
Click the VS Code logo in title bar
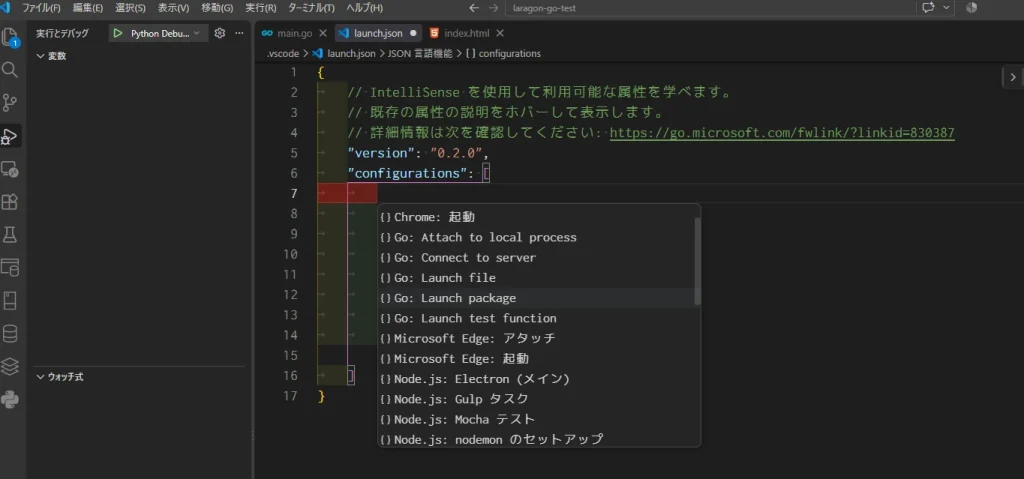[x=5, y=8]
